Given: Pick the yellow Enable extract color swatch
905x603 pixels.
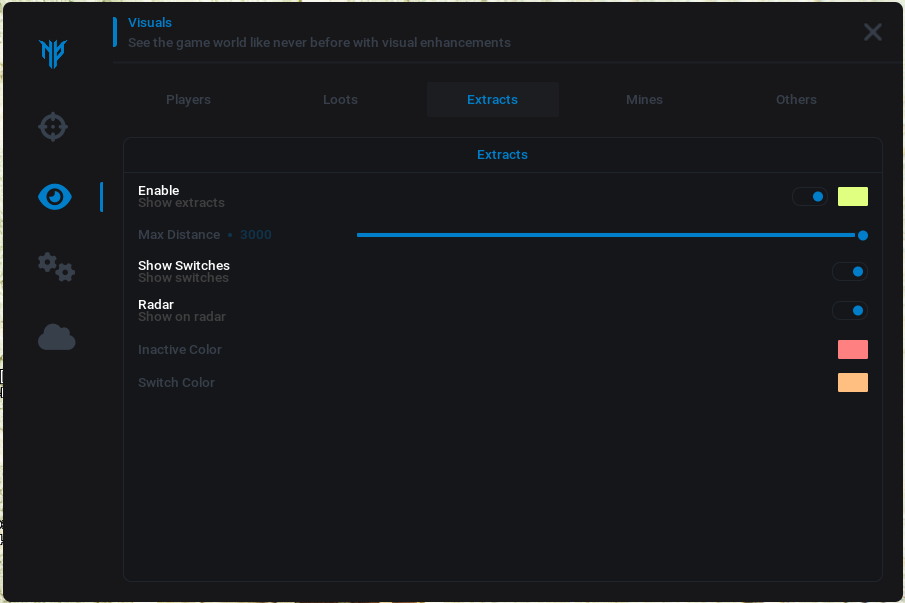Looking at the screenshot, I should (x=852, y=197).
